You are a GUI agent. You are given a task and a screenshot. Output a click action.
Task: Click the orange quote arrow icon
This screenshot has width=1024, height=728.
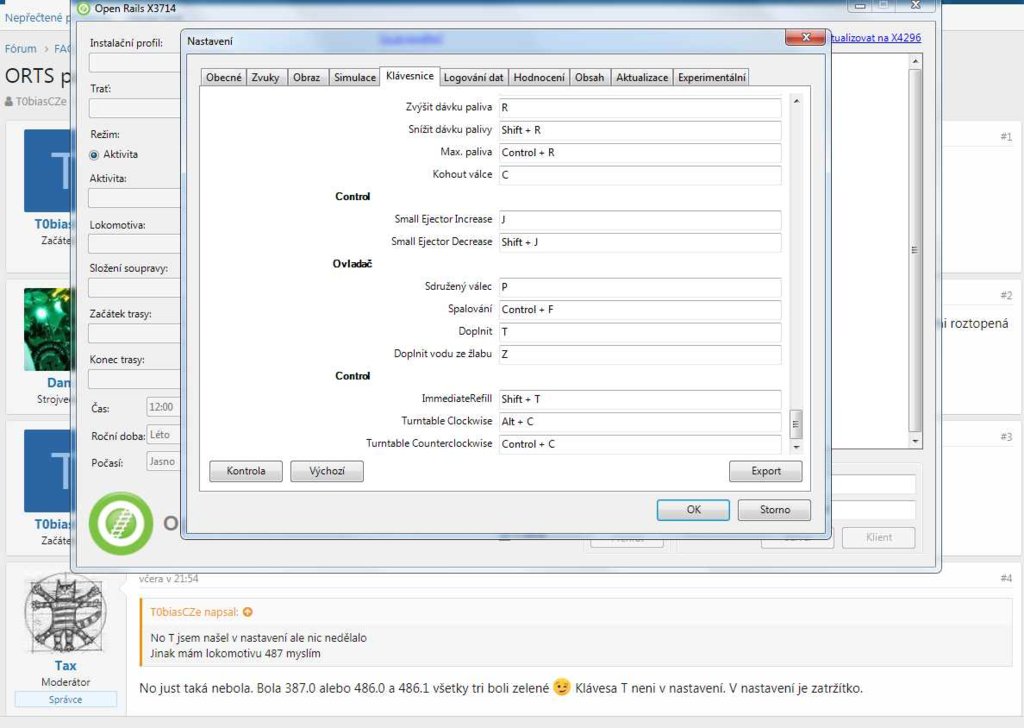(248, 612)
